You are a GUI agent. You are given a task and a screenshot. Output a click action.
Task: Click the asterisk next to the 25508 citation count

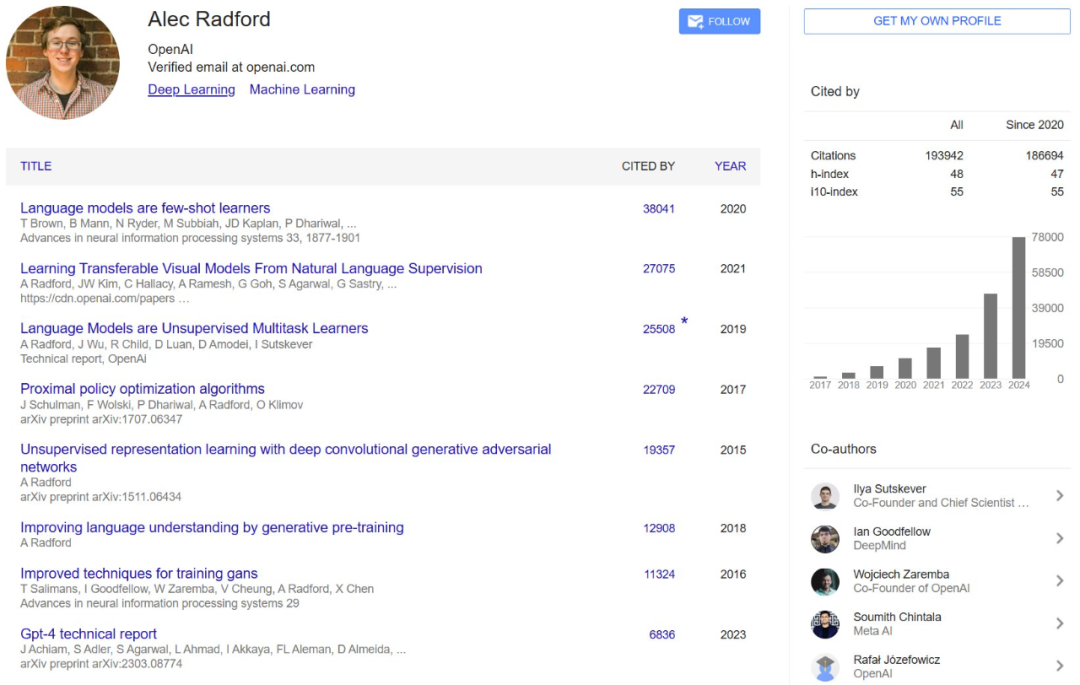click(683, 321)
